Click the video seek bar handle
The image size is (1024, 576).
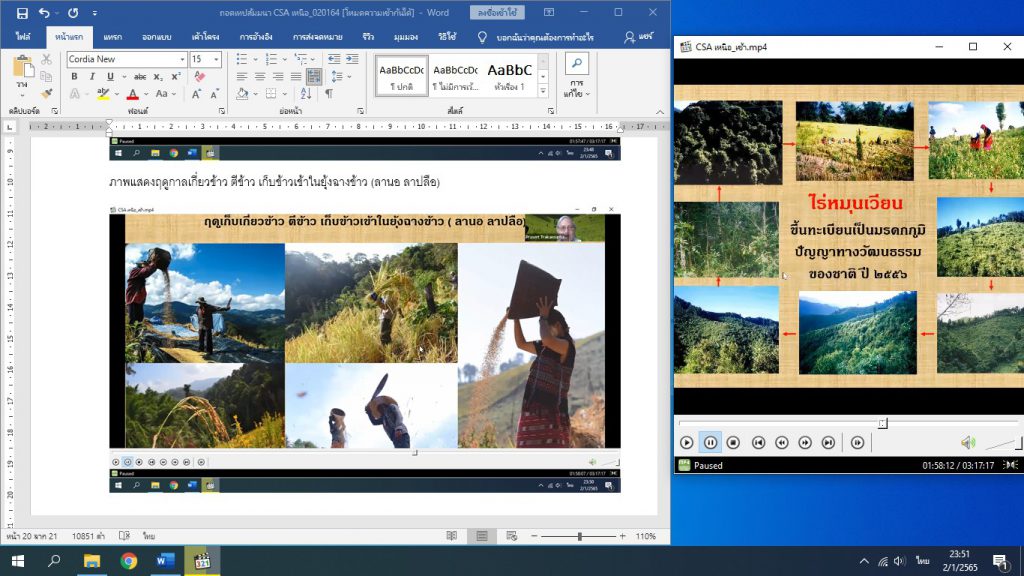tap(881, 423)
